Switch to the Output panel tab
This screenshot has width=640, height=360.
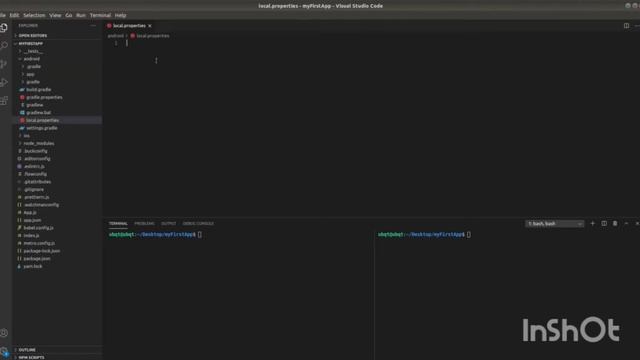click(169, 224)
